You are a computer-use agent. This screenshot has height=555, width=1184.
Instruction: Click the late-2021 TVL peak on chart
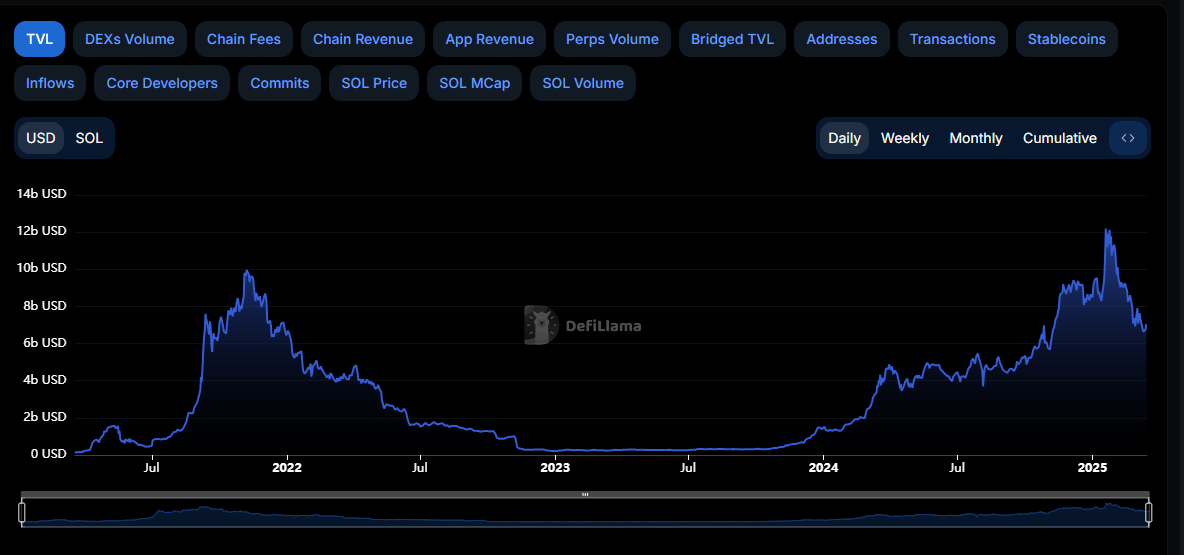pyautogui.click(x=246, y=271)
